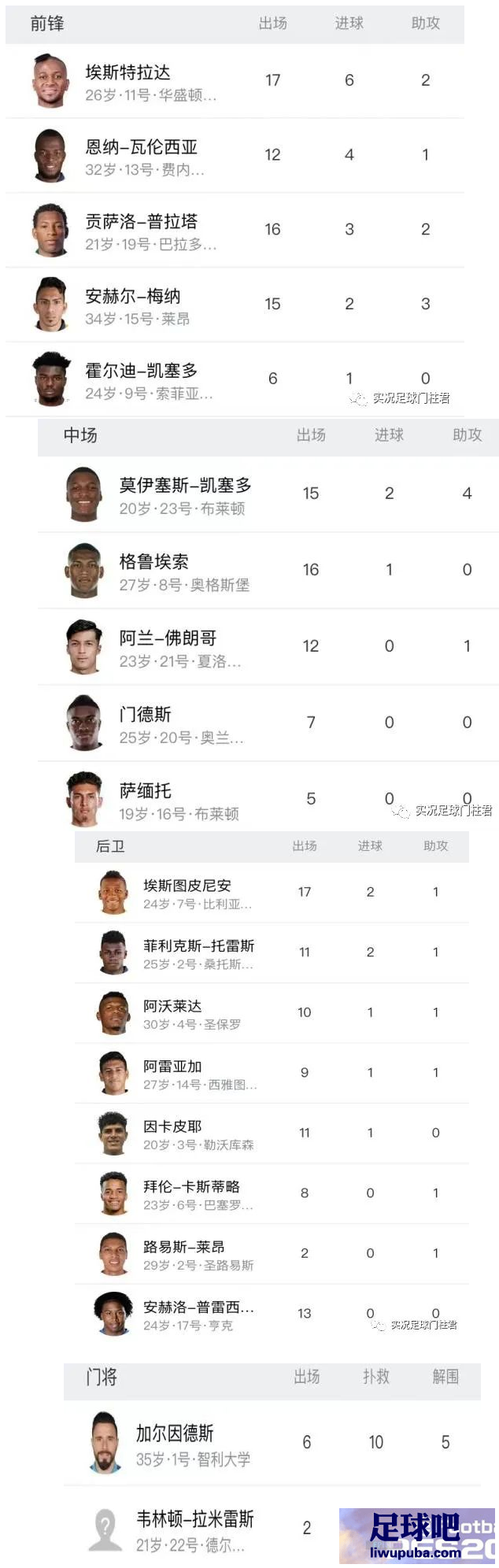This screenshot has height=1568, width=499.
Task: Open 门德斯 player entry
Action: pyautogui.click(x=268, y=723)
